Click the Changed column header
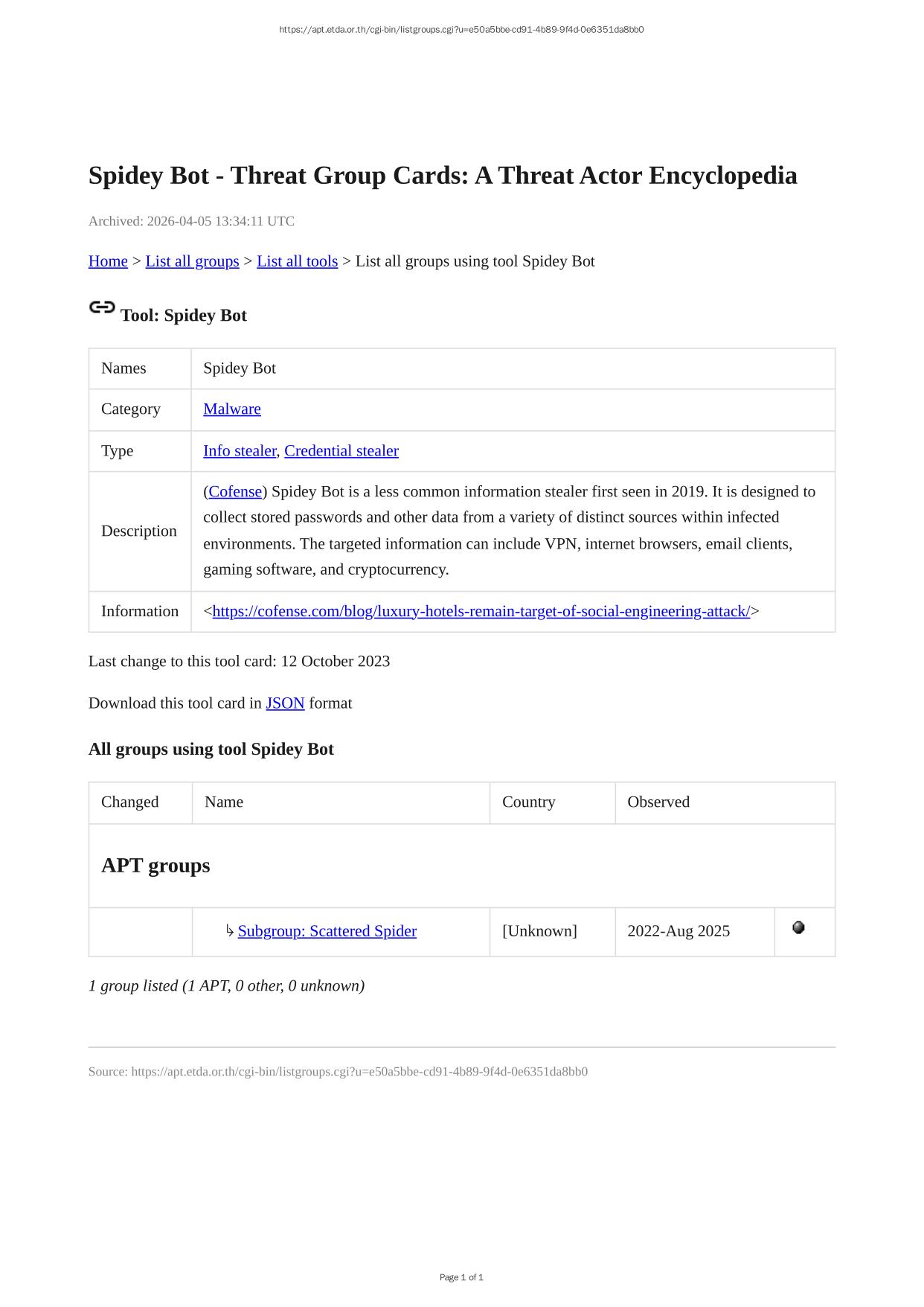Image resolution: width=924 pixels, height=1307 pixels. (130, 802)
